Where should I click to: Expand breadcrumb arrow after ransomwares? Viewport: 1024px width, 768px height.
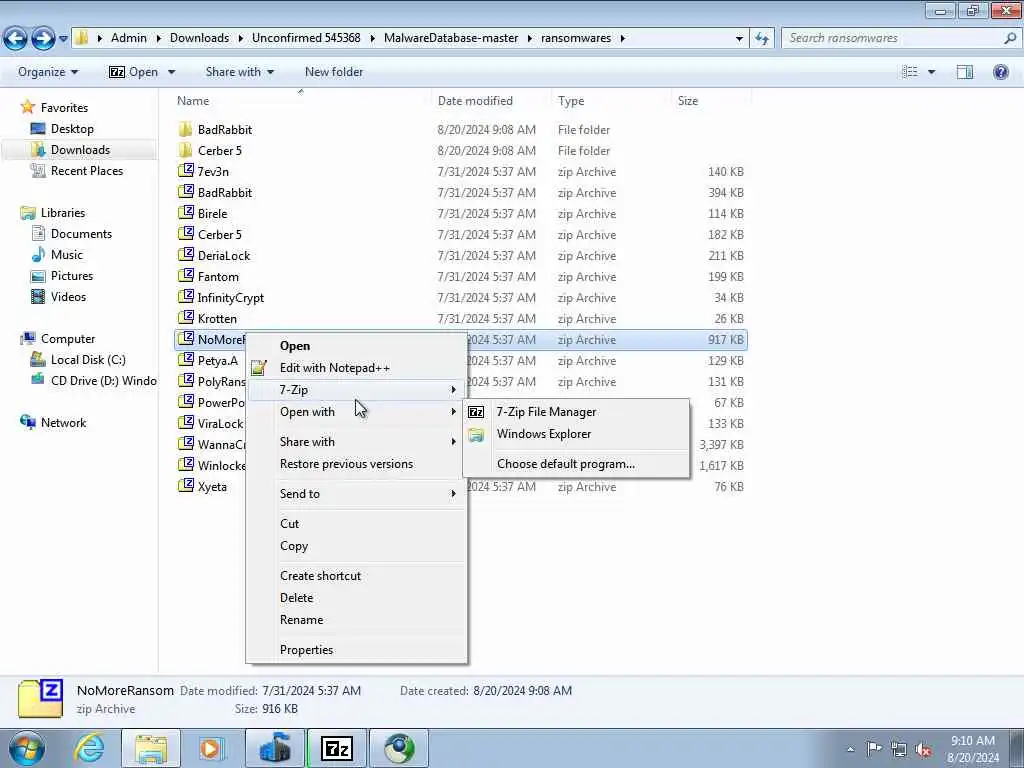click(x=622, y=38)
